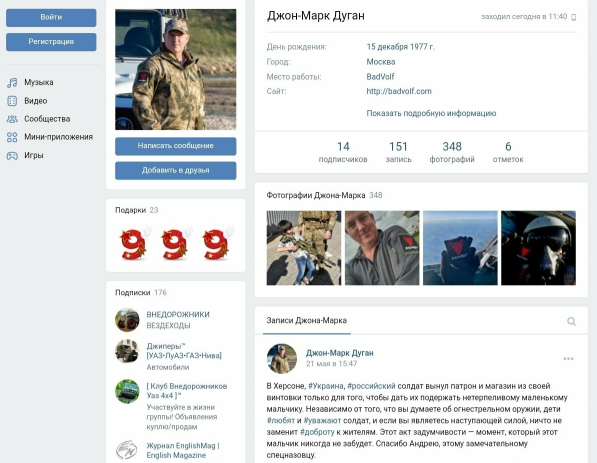
Task: Click Написать сообщение button
Action: coord(176,146)
